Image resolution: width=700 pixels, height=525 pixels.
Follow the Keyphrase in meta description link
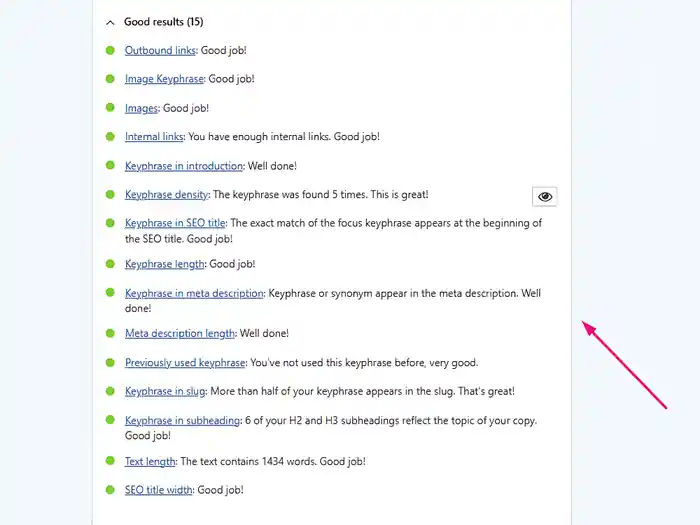(194, 293)
